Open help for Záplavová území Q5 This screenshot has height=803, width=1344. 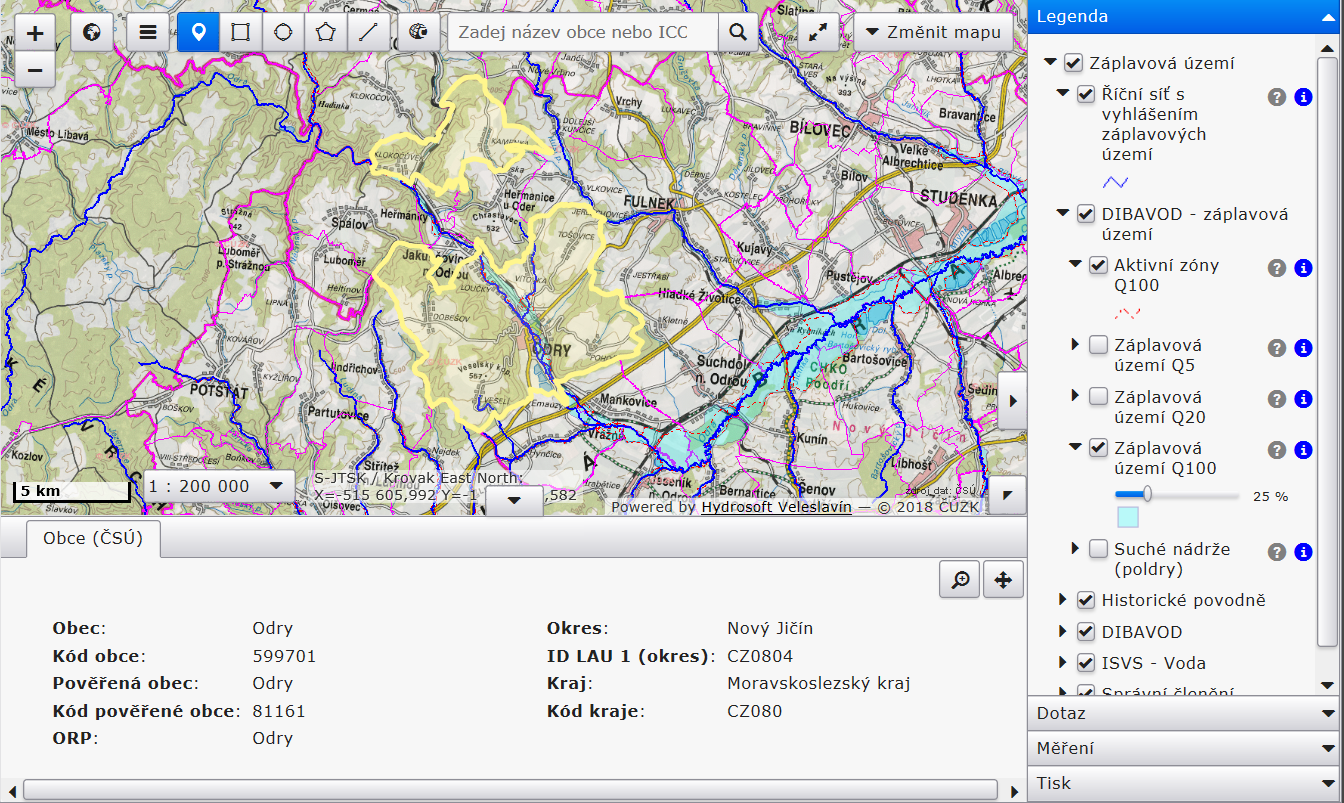(1276, 348)
